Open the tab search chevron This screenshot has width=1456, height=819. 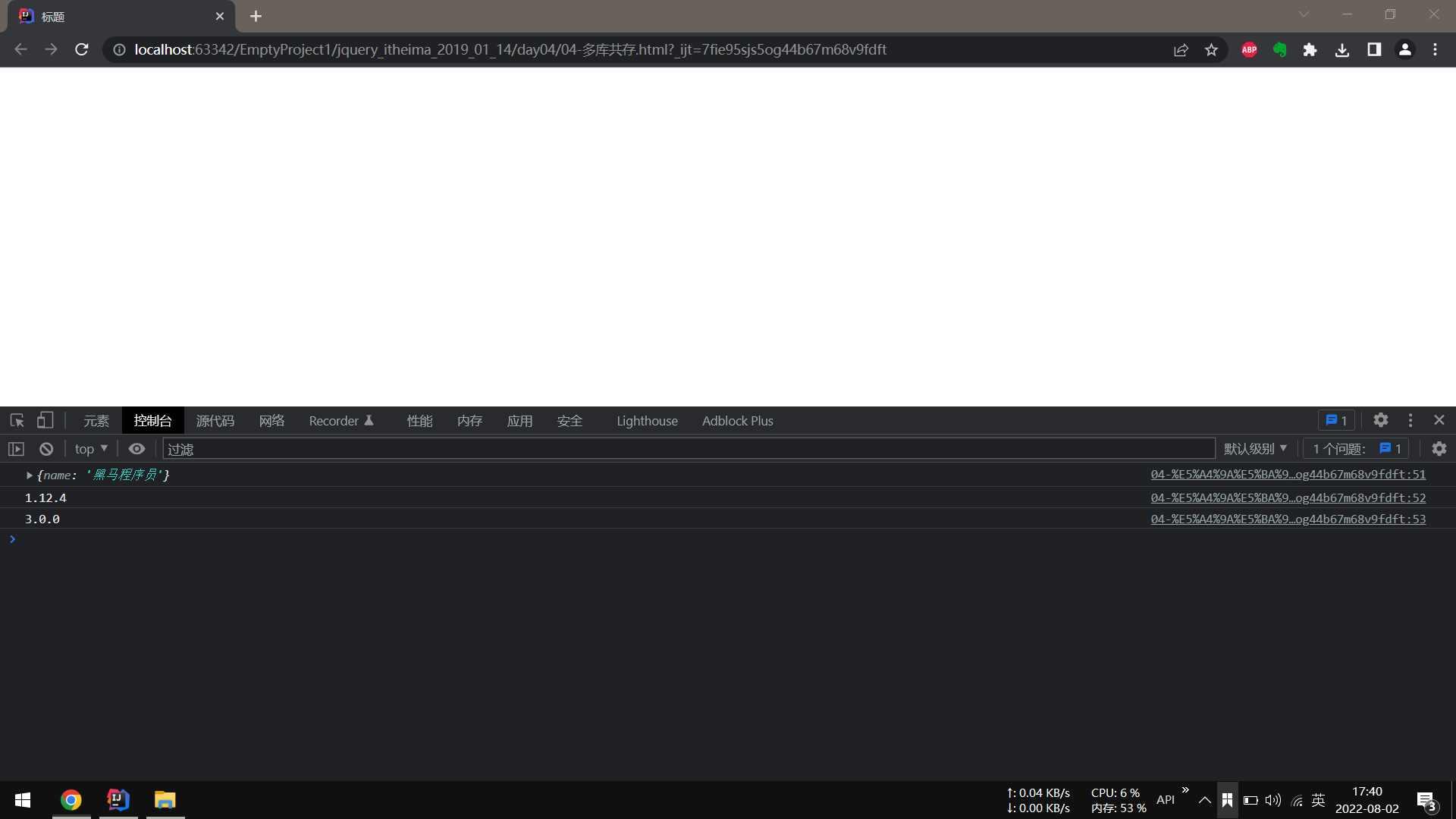1304,14
